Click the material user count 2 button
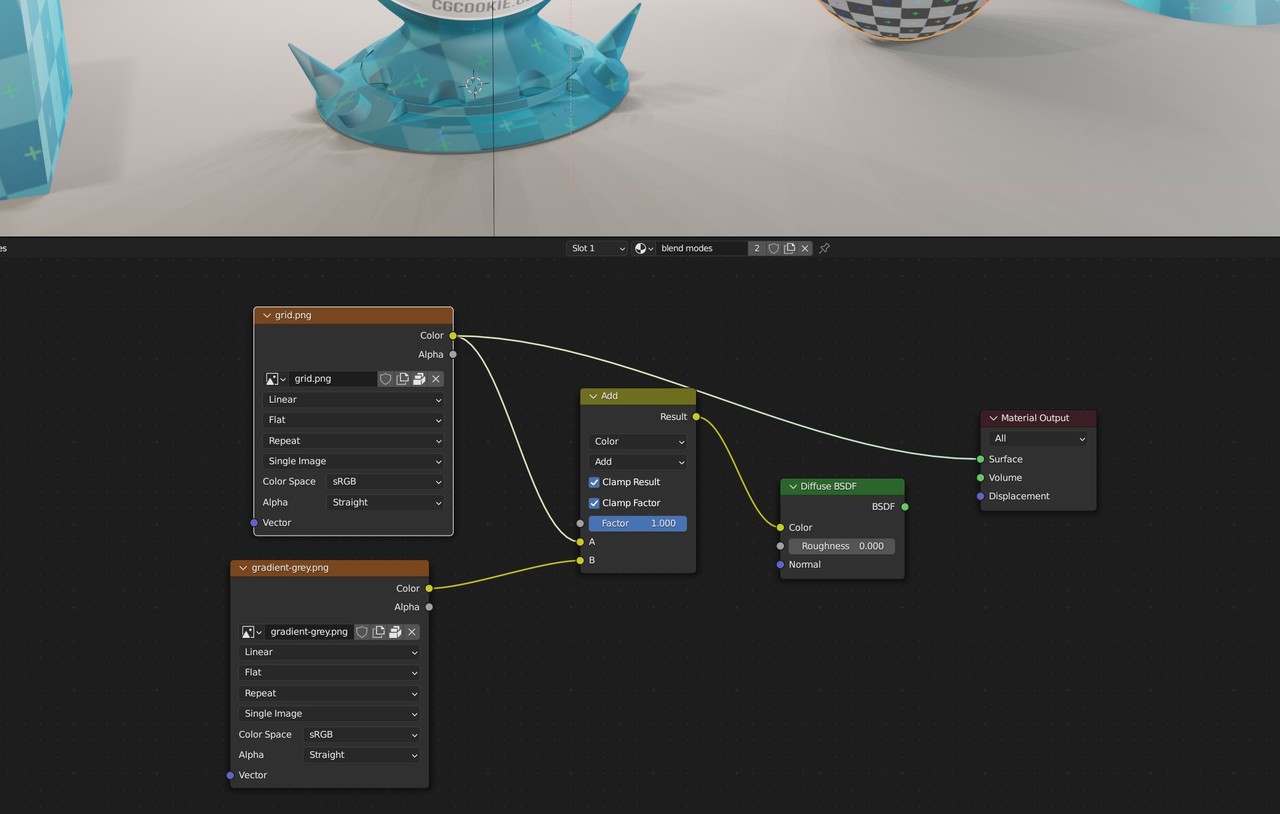This screenshot has height=814, width=1280. click(757, 248)
